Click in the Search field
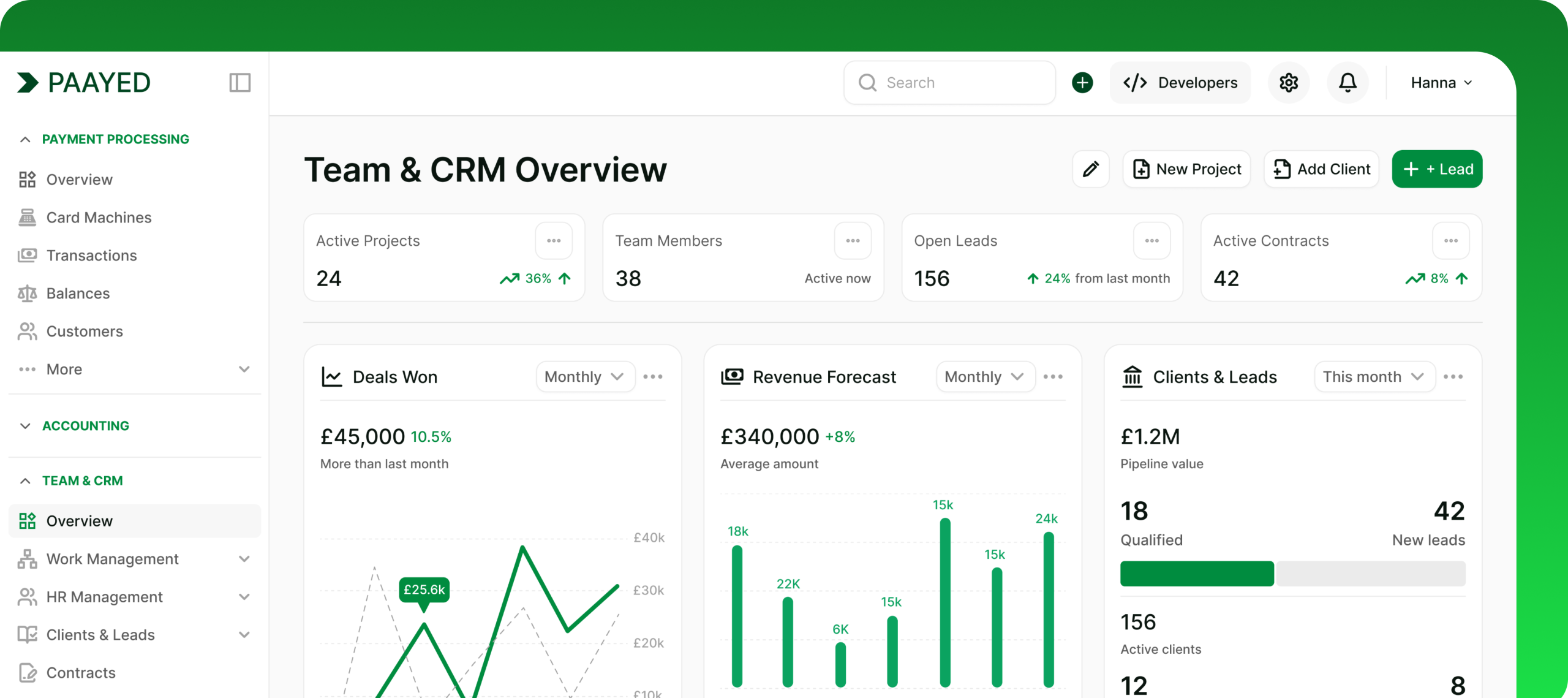 [x=949, y=83]
